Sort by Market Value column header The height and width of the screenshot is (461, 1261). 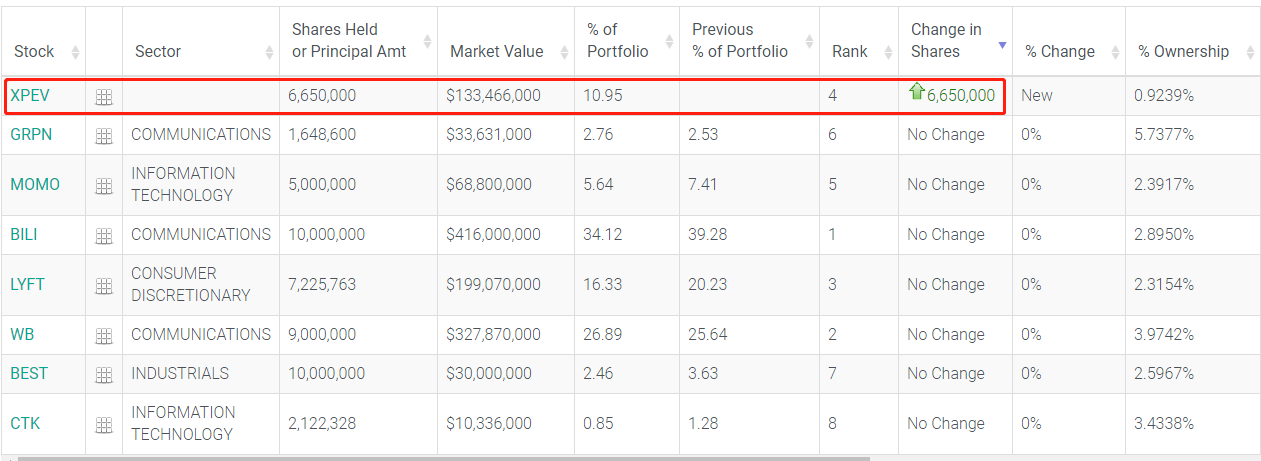(506, 41)
